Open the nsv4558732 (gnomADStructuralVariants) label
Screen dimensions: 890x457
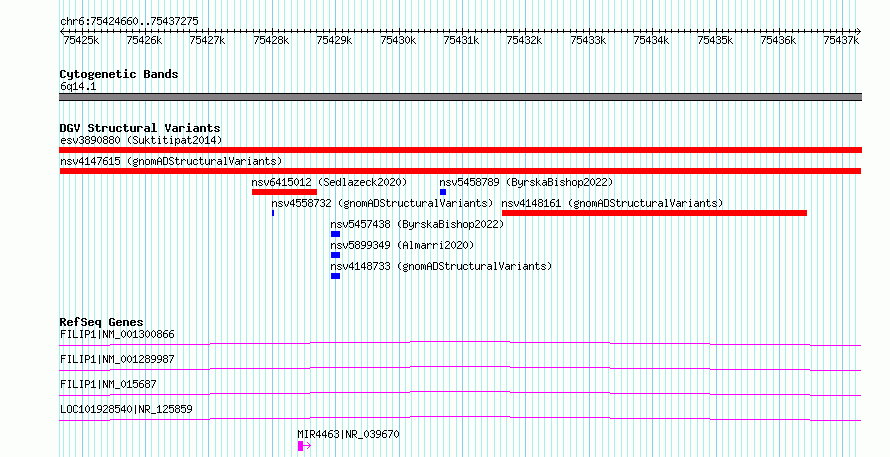[x=382, y=203]
